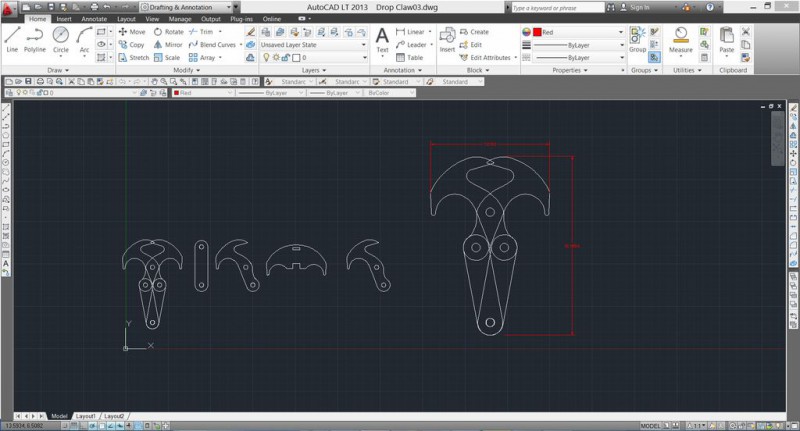The image size is (800, 431).
Task: Expand the Layers panel
Action: (x=313, y=70)
